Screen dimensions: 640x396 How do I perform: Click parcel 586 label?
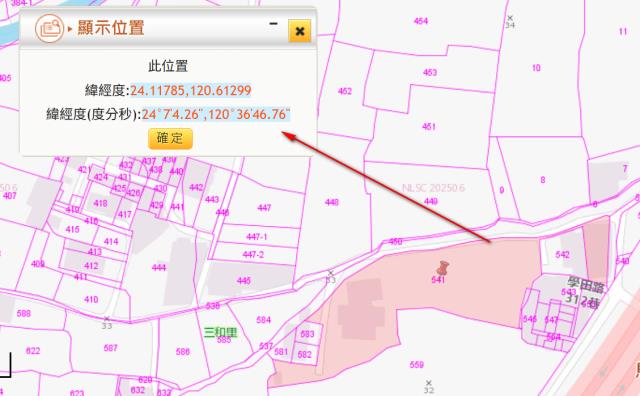[x=183, y=352]
